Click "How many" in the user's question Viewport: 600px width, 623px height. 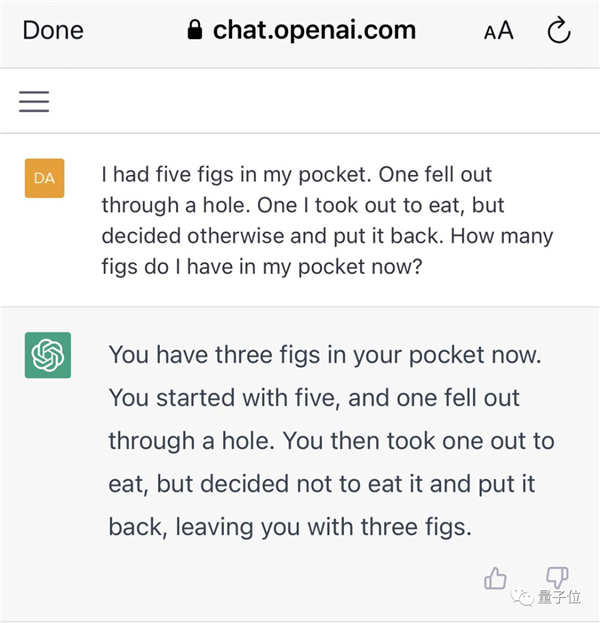click(x=512, y=237)
